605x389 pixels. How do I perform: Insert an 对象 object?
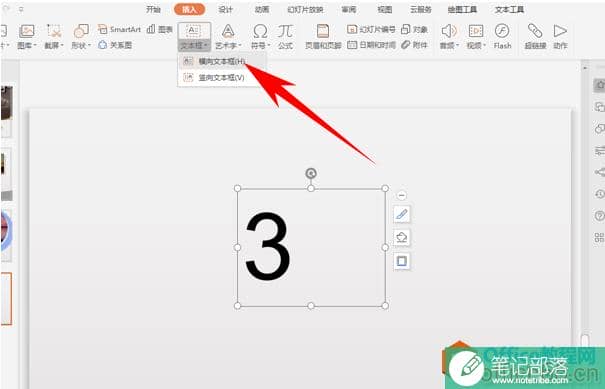coord(414,29)
